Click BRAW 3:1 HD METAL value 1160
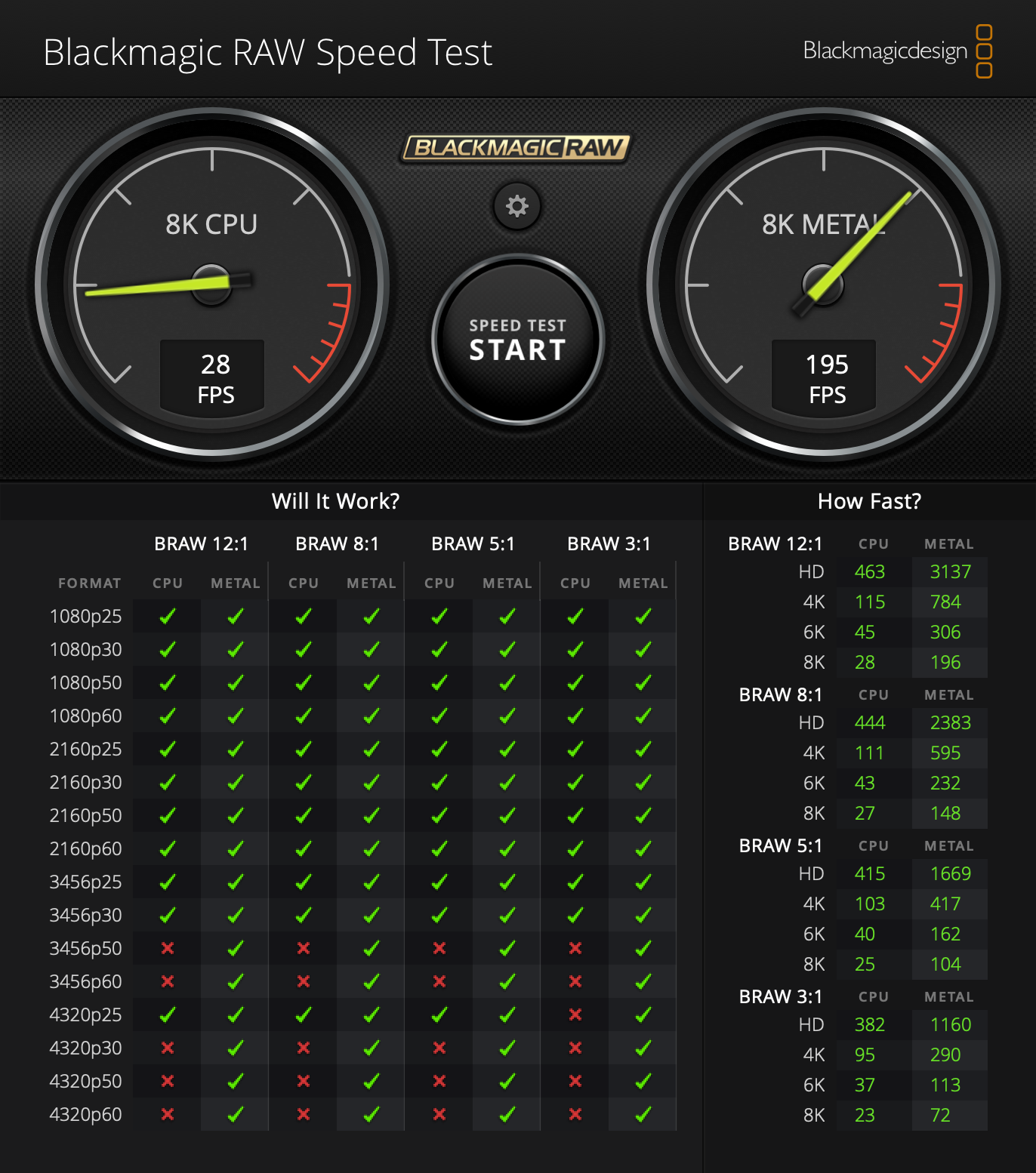Image resolution: width=1036 pixels, height=1173 pixels. (x=951, y=1024)
